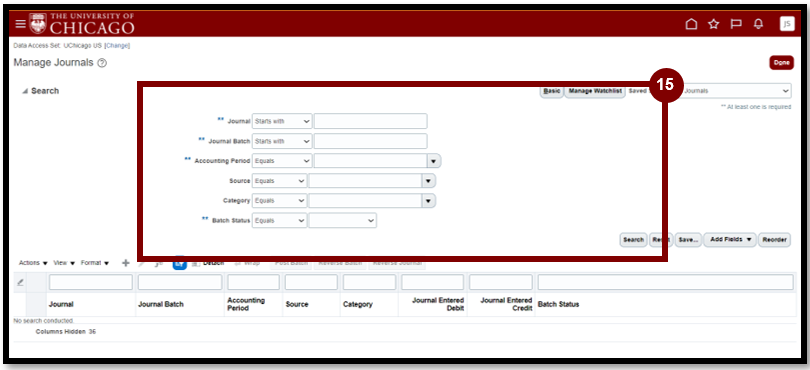Click Columns Hidden 36 text
810x370 pixels.
pos(66,332)
